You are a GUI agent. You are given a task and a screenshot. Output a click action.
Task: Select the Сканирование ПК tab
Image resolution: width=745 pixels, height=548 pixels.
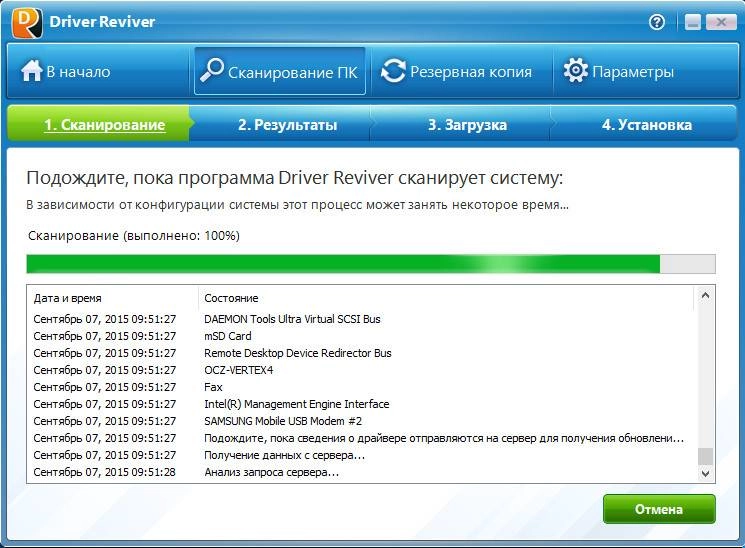click(280, 71)
